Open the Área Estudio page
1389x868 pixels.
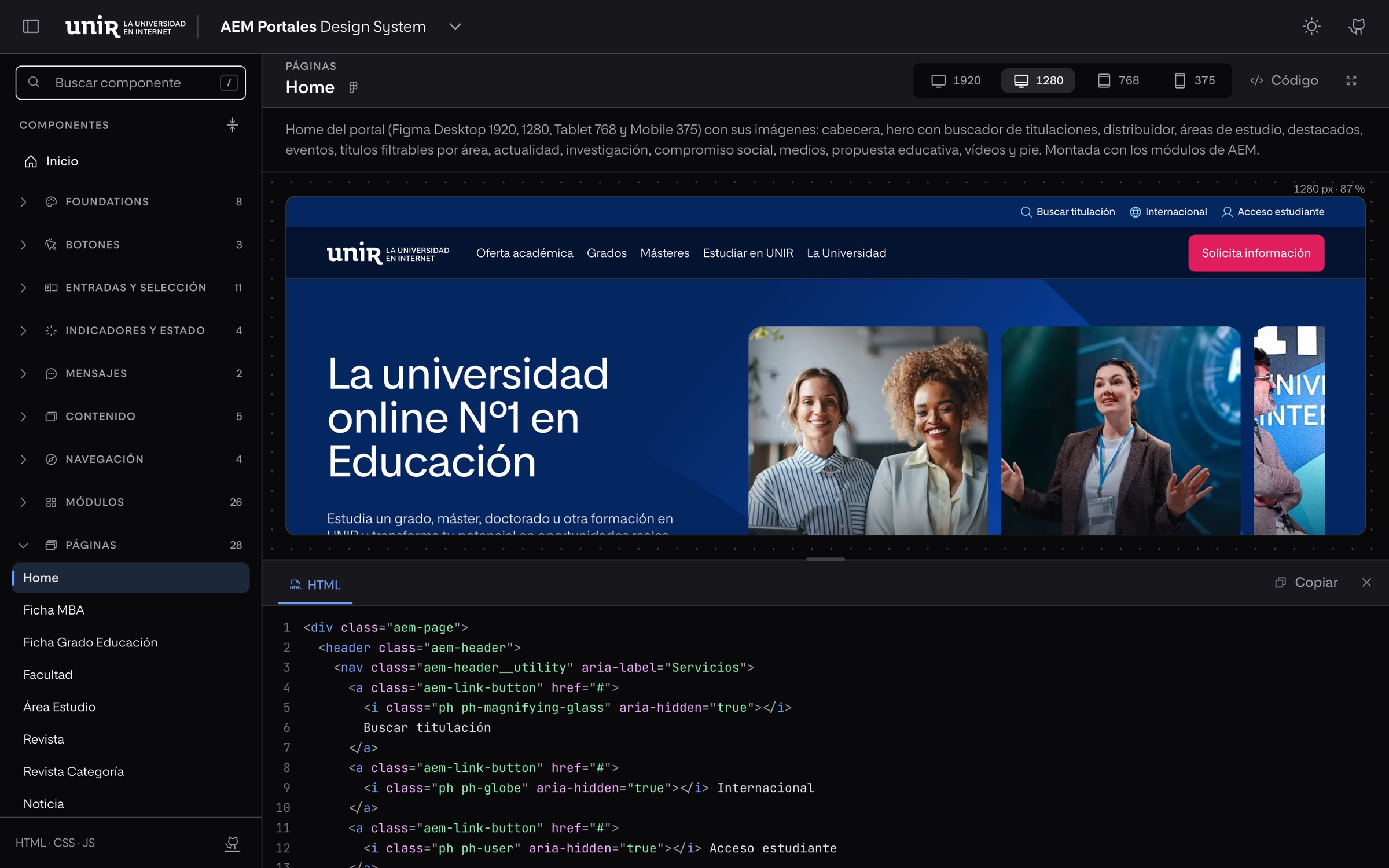131,707
